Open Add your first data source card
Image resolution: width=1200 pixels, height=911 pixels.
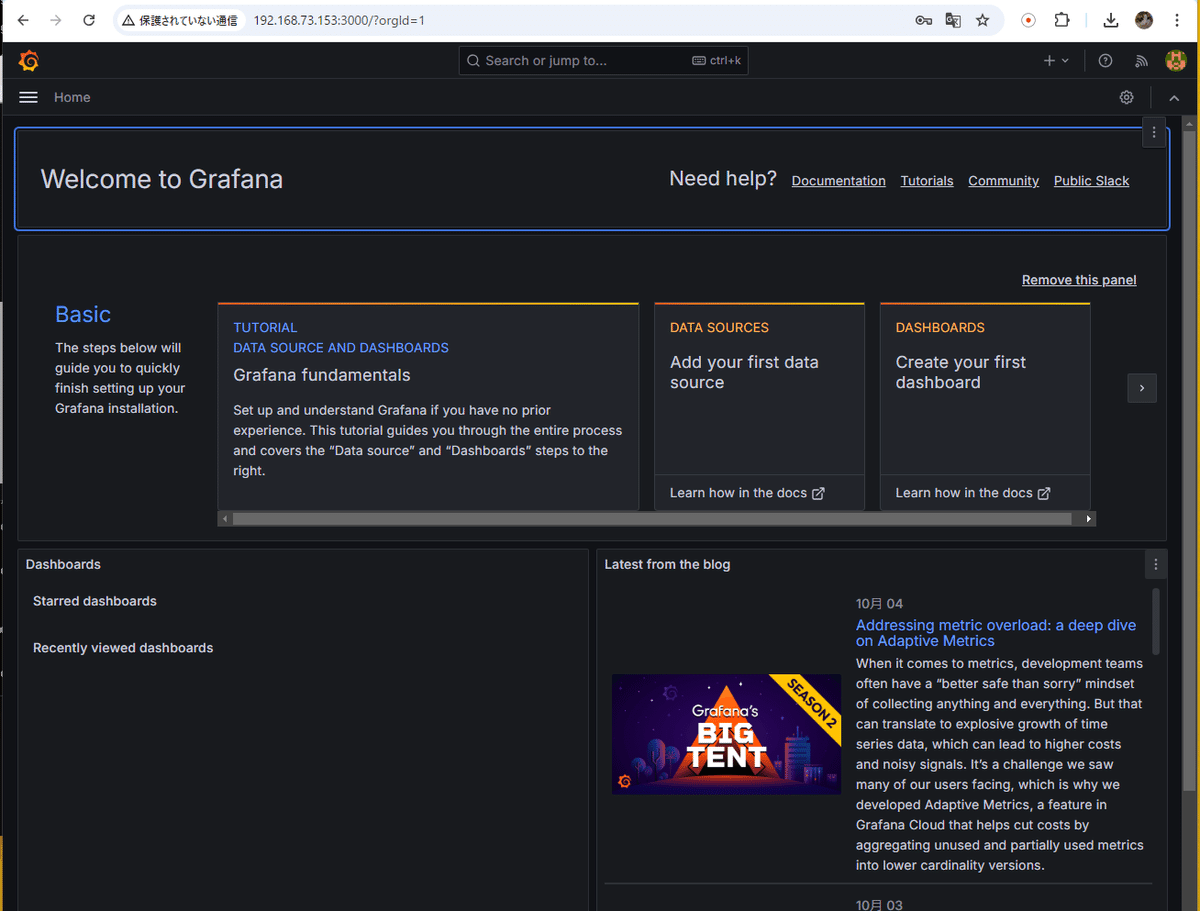point(759,388)
